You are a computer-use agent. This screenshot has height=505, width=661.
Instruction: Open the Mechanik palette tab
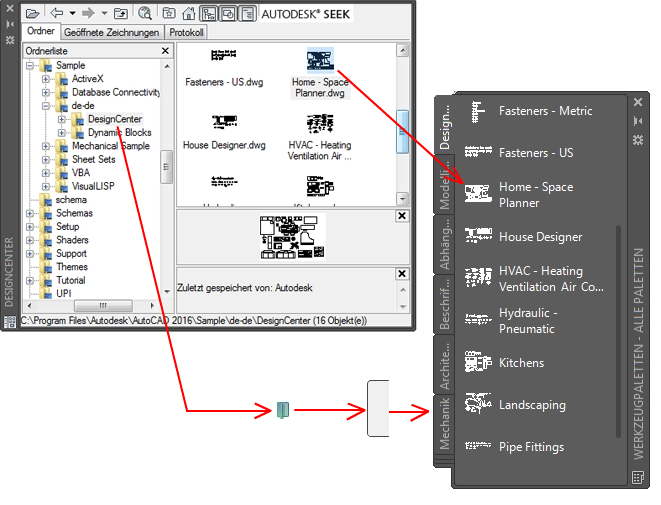[445, 424]
